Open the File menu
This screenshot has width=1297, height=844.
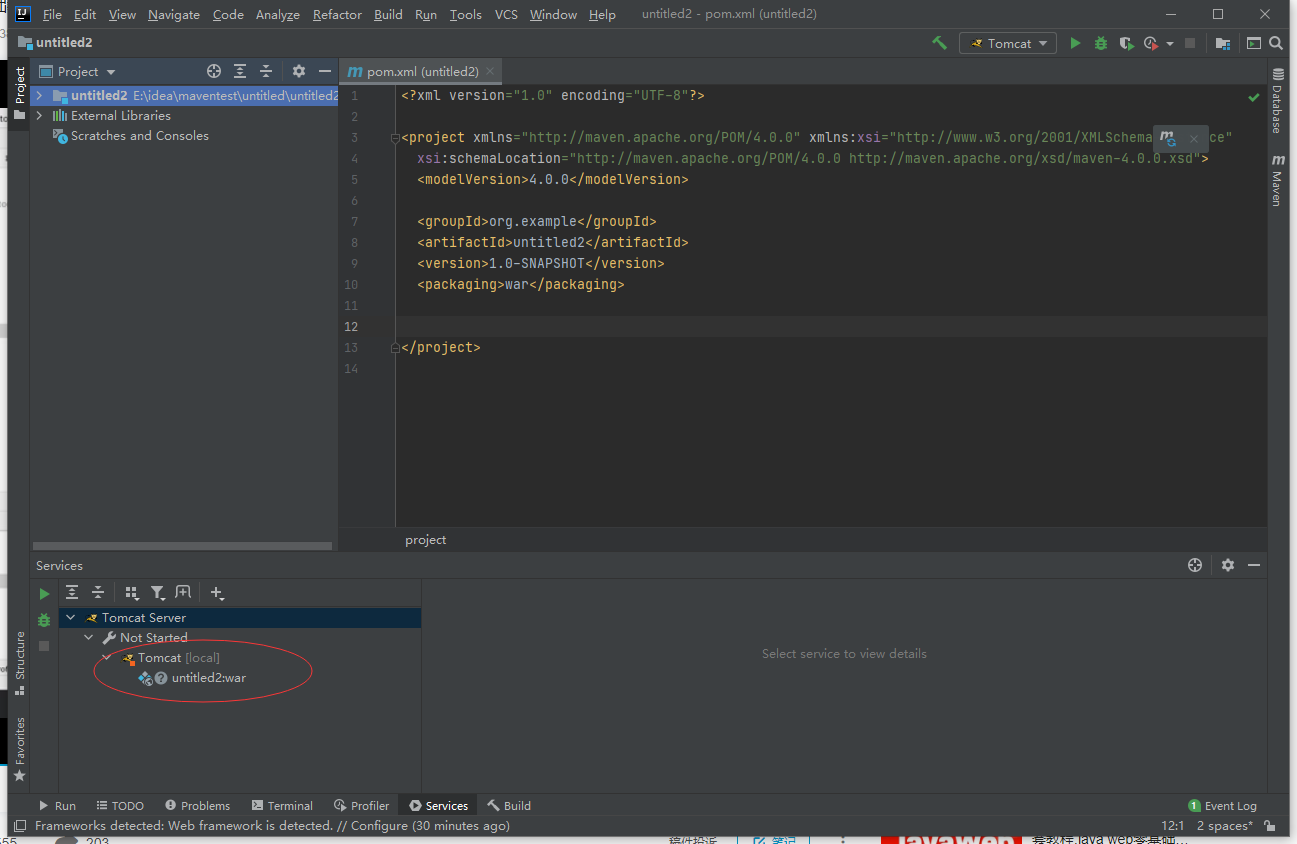(x=52, y=14)
